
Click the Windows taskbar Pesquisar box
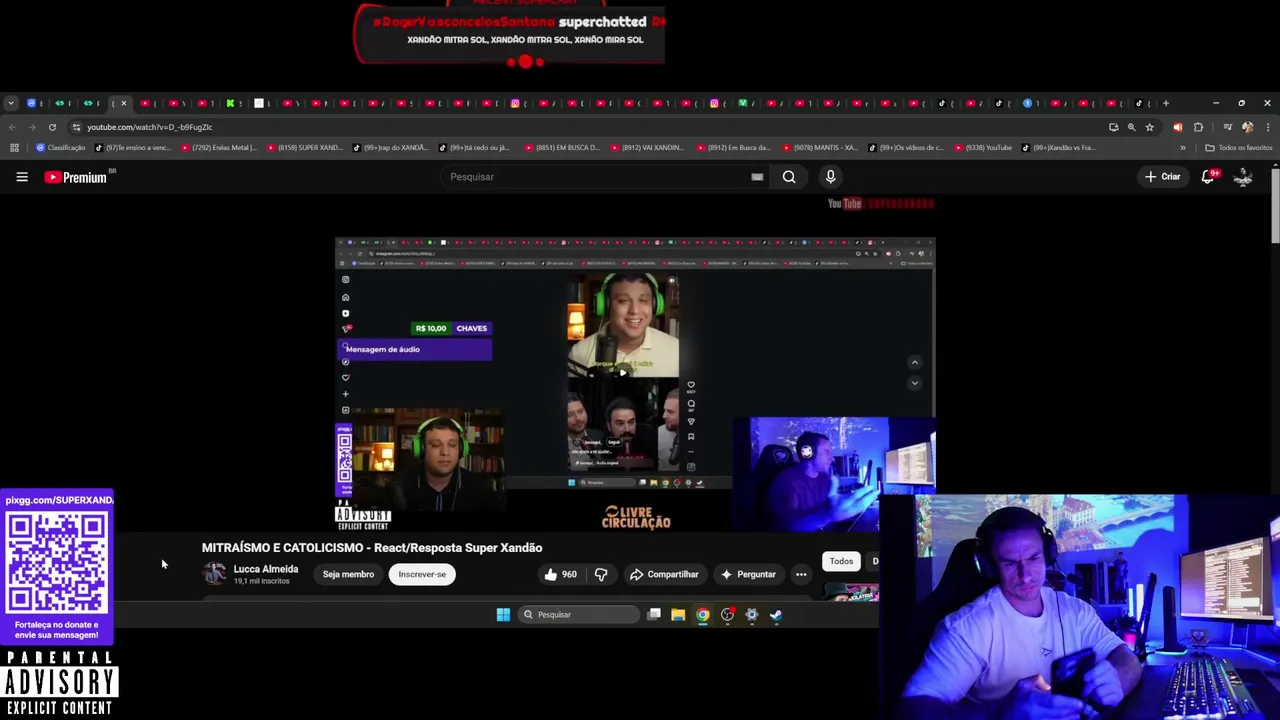(x=578, y=615)
